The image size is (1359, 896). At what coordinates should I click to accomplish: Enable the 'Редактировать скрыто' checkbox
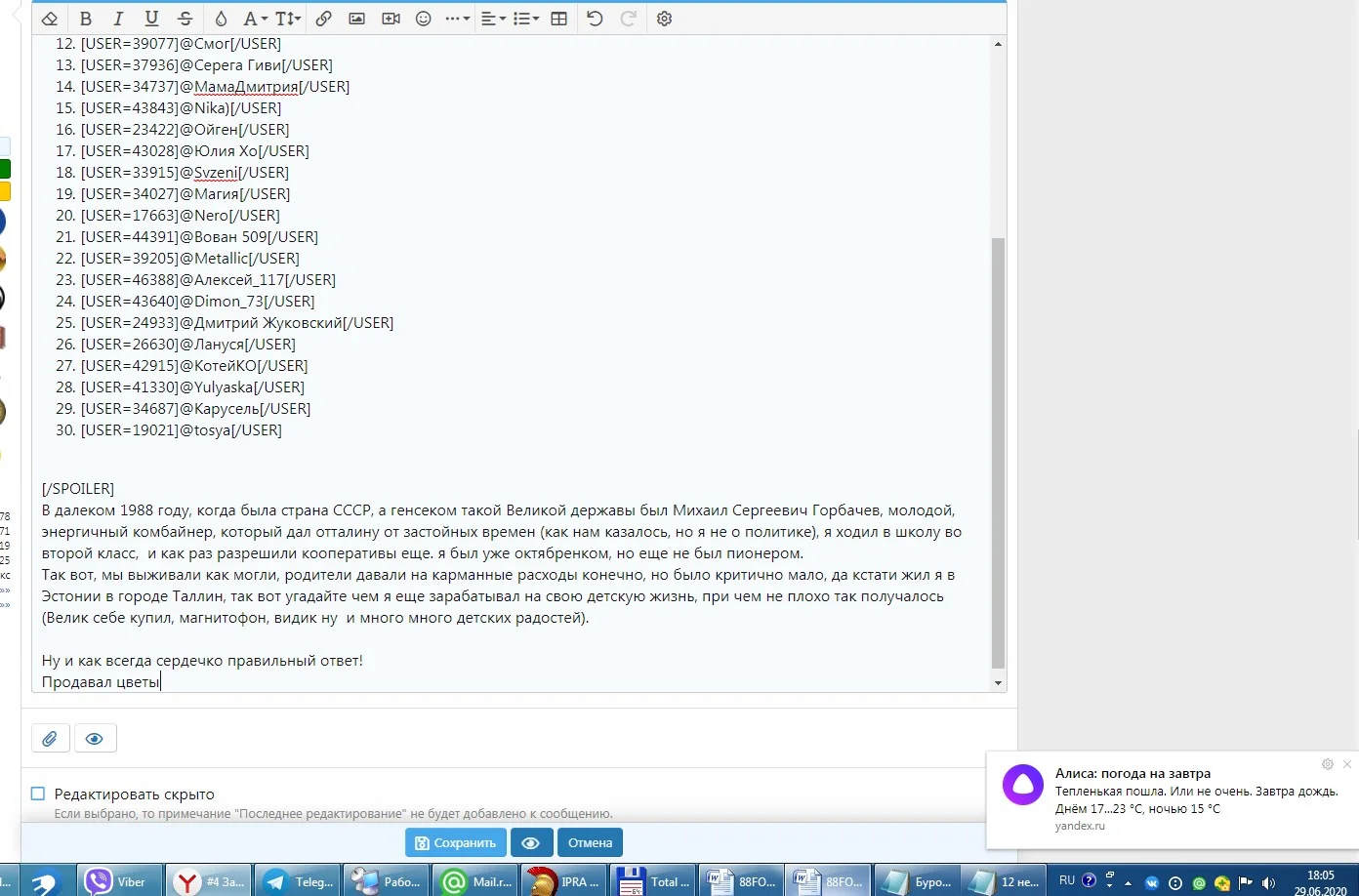tap(37, 794)
